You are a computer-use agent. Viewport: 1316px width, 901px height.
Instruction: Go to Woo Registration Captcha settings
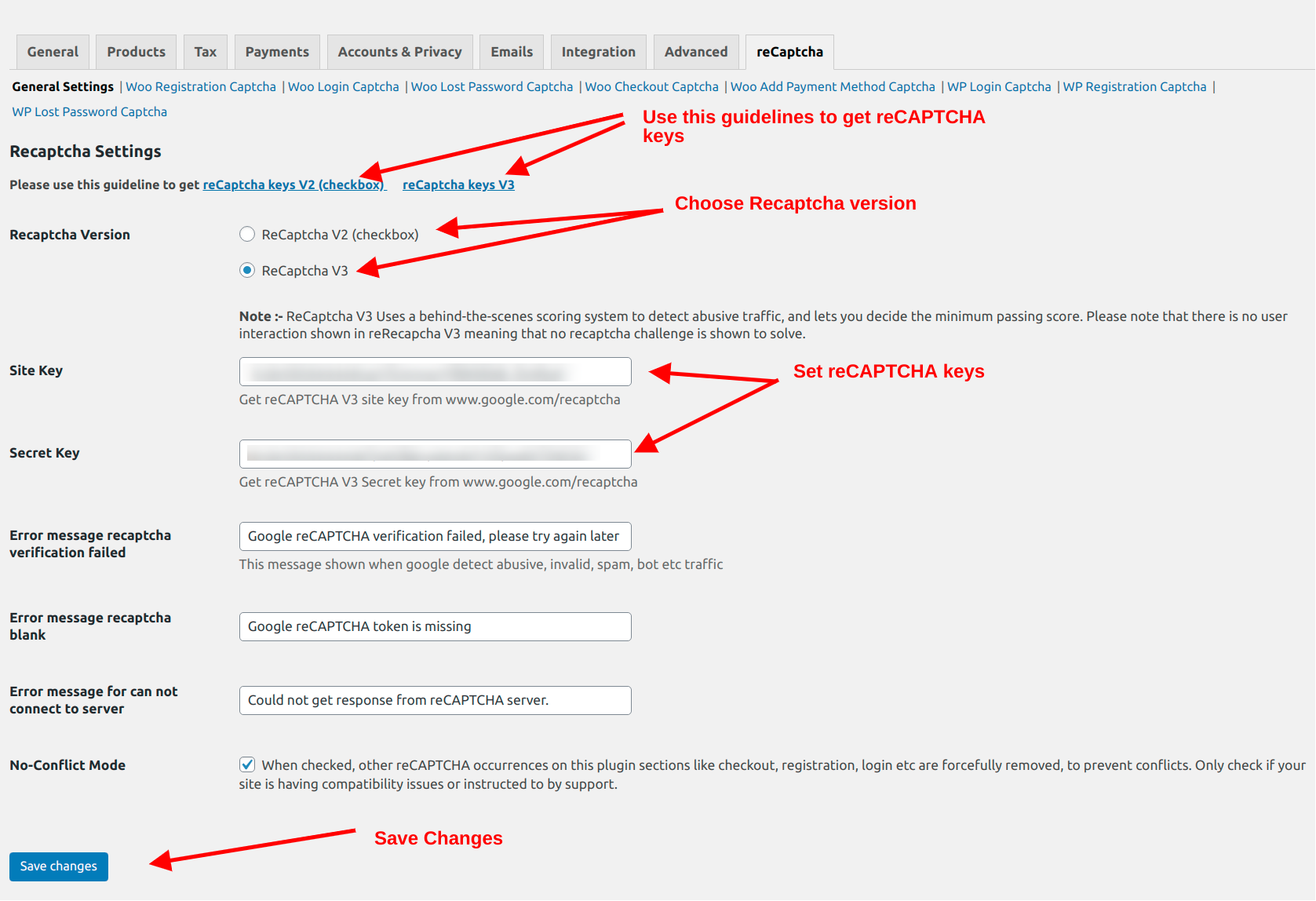coord(200,86)
